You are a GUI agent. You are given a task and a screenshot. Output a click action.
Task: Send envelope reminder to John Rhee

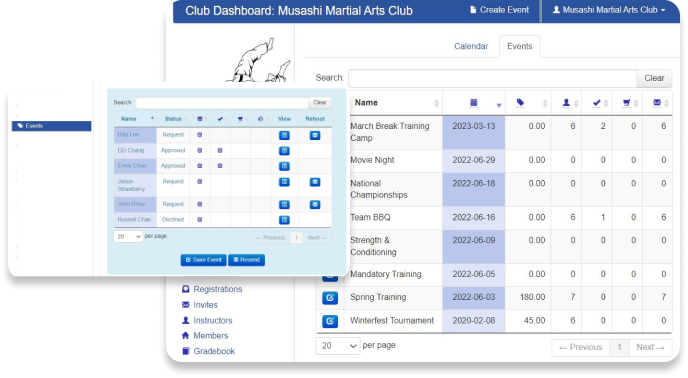click(315, 205)
